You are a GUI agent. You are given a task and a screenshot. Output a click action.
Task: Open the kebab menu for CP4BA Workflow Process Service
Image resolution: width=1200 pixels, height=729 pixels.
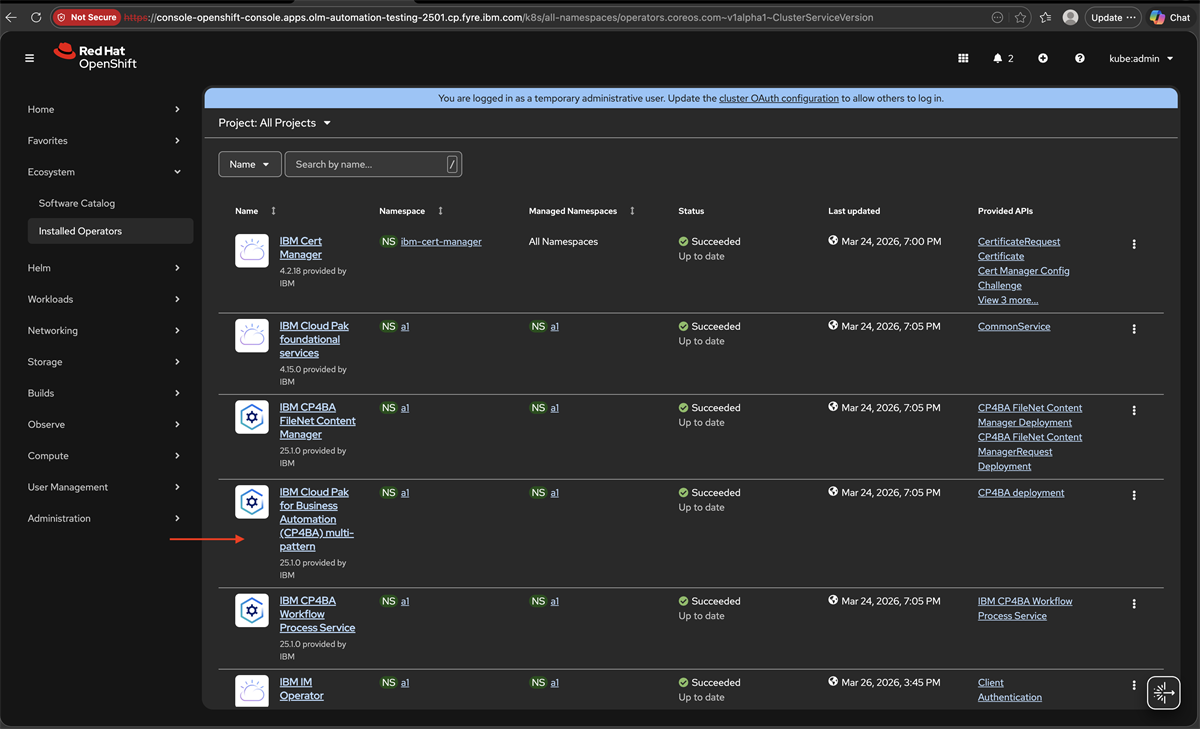1134,604
